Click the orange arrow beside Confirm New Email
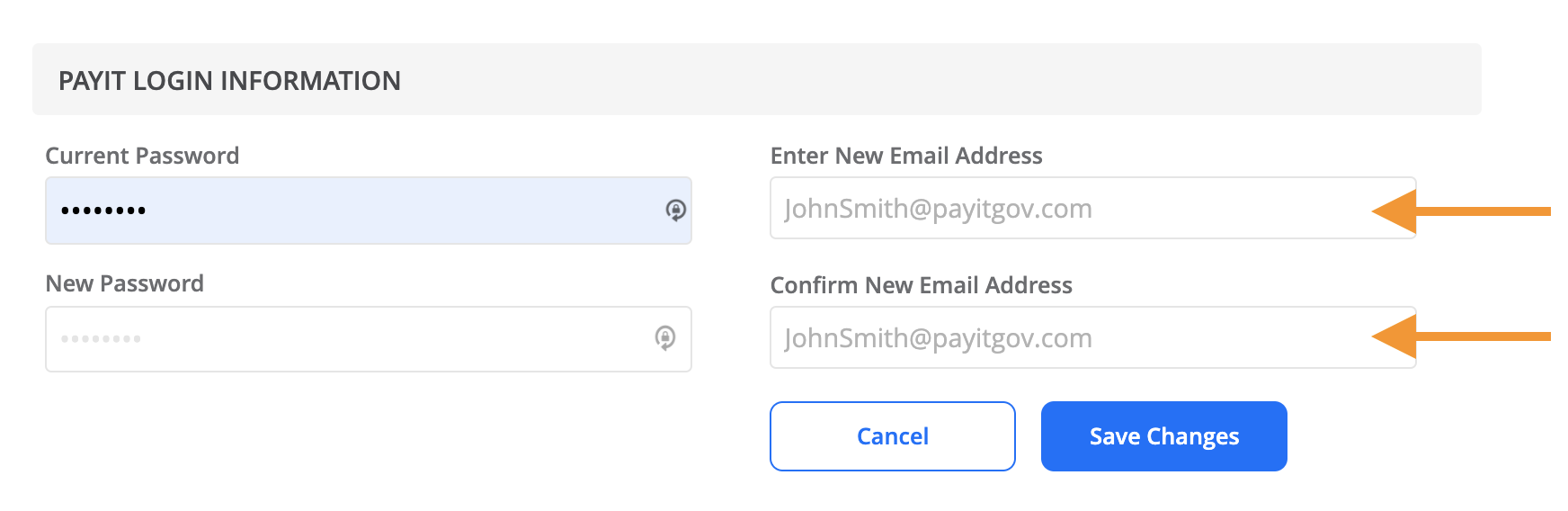 1461,336
